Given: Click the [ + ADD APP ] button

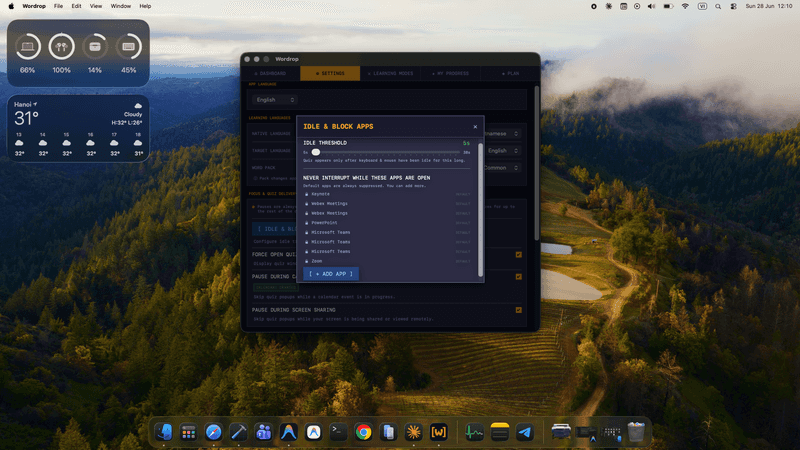Looking at the screenshot, I should point(331,274).
